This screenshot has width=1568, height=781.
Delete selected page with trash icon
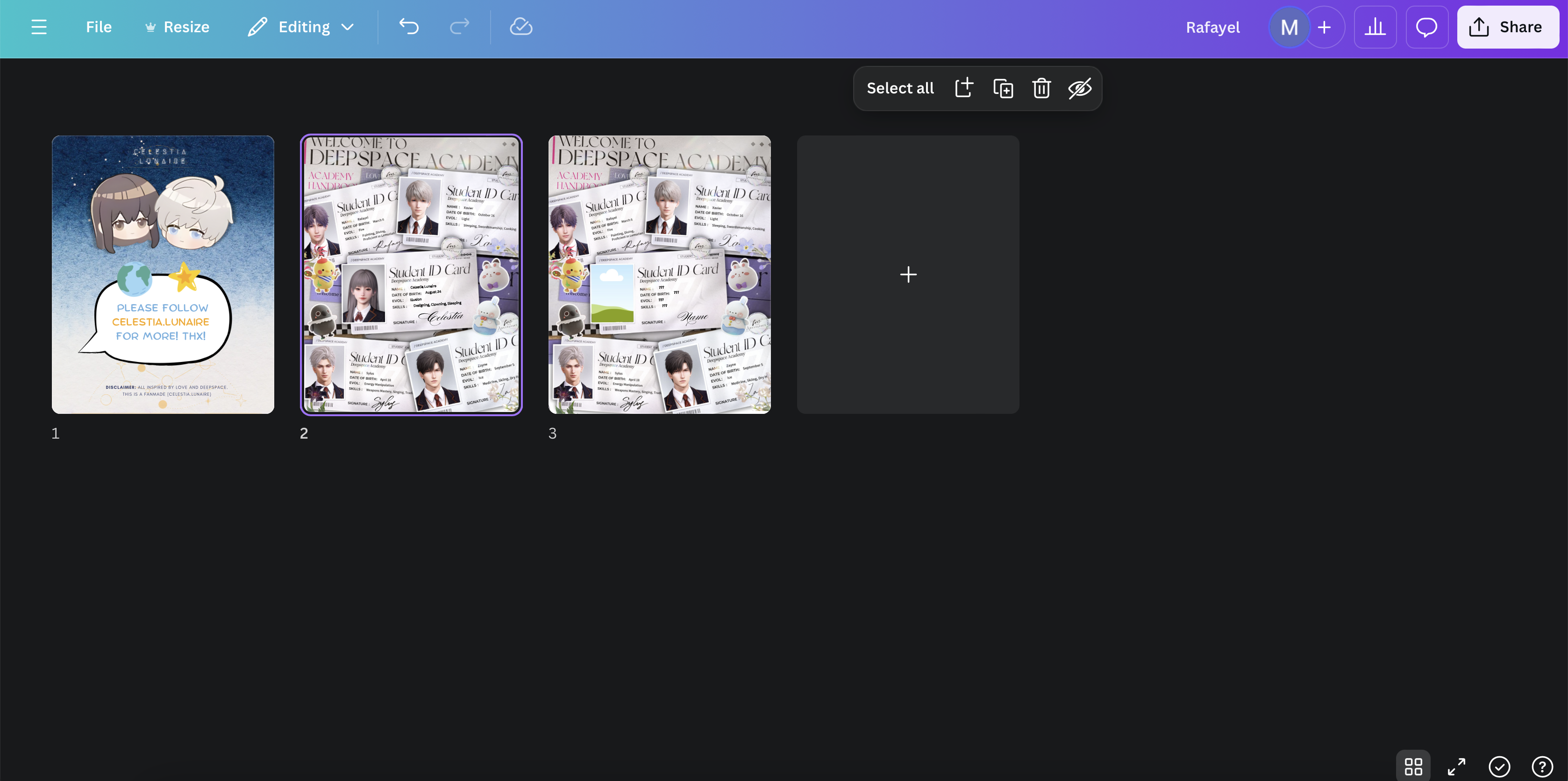[x=1041, y=88]
